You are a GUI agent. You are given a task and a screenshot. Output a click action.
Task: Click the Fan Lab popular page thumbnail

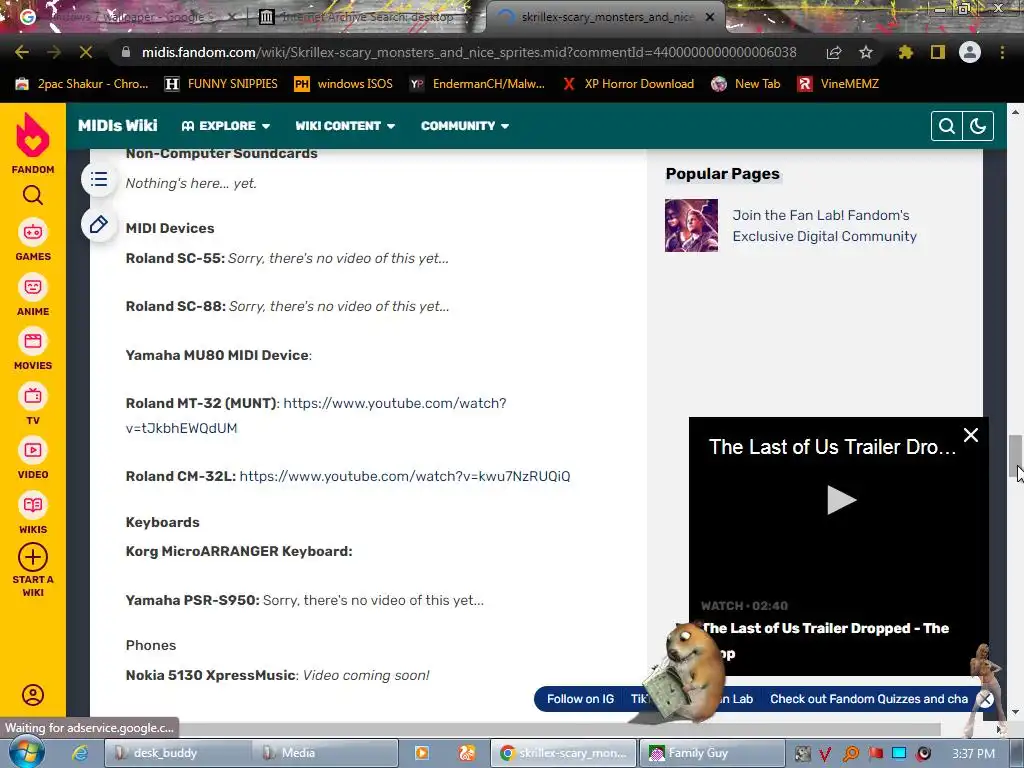point(691,225)
